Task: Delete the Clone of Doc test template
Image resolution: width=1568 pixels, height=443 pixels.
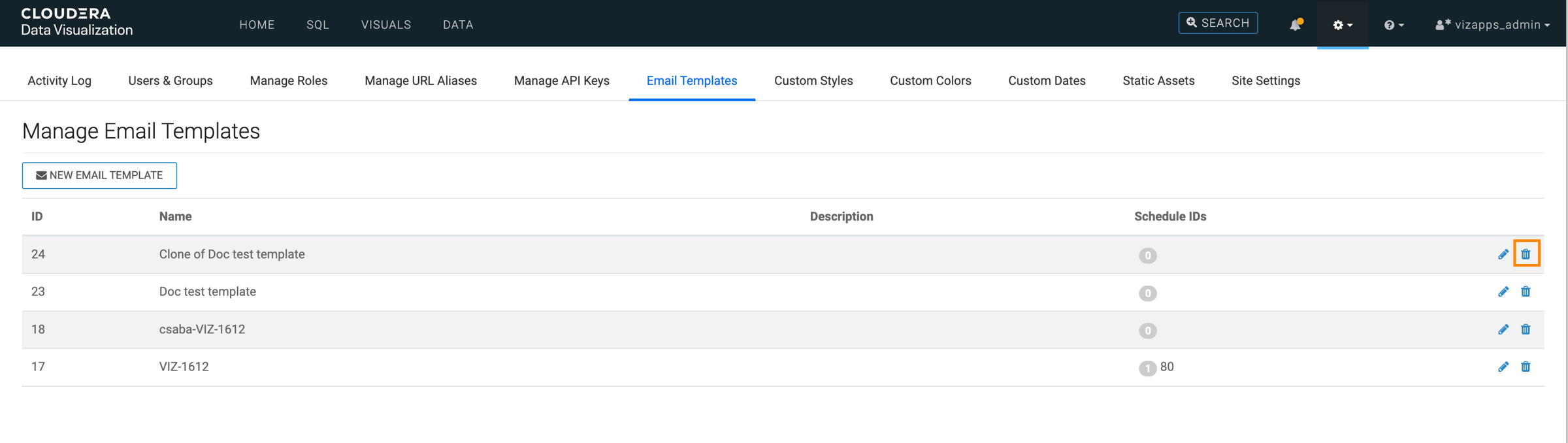Action: [x=1526, y=254]
